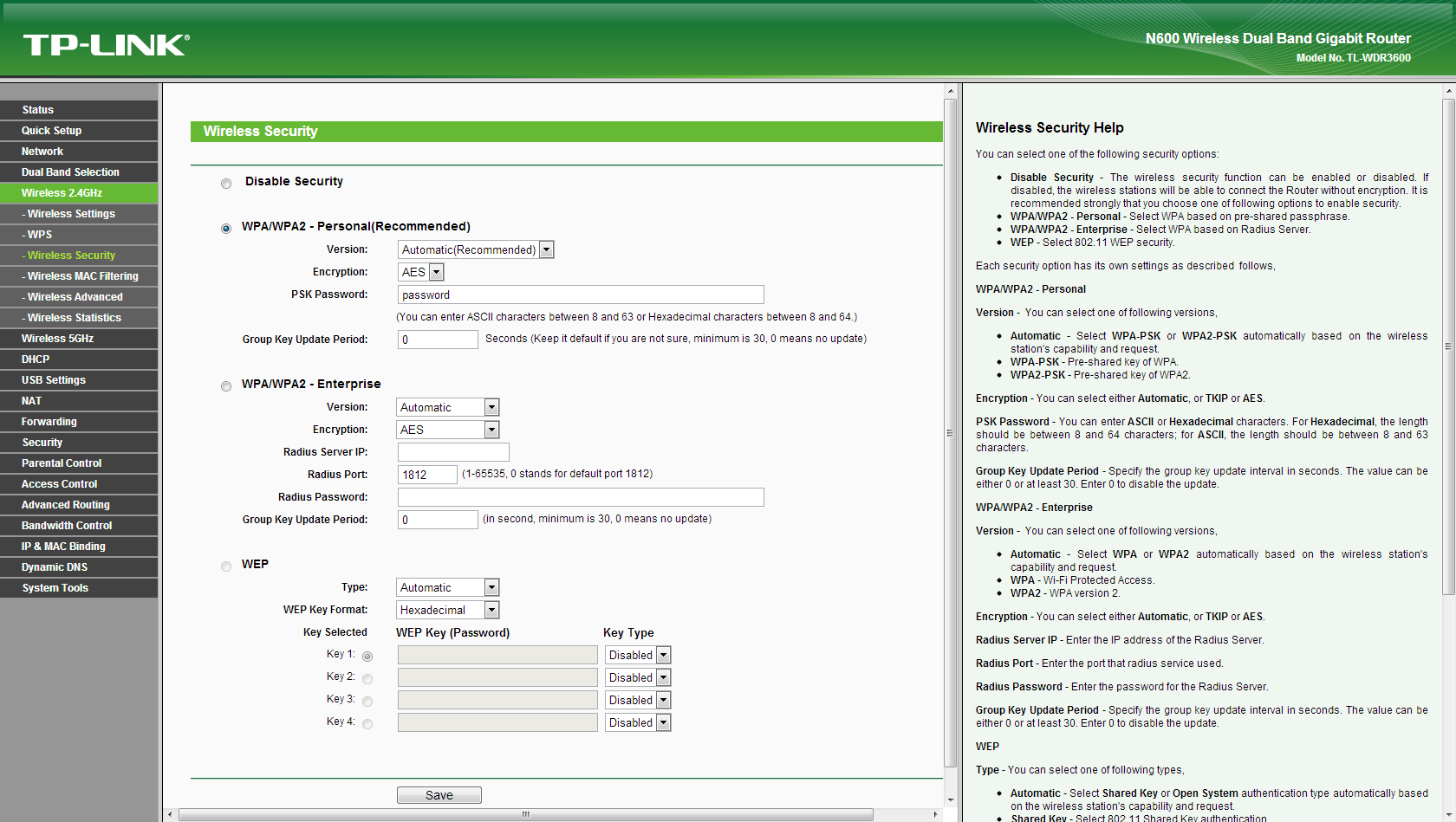Click the TP-LINK logo

[106, 45]
